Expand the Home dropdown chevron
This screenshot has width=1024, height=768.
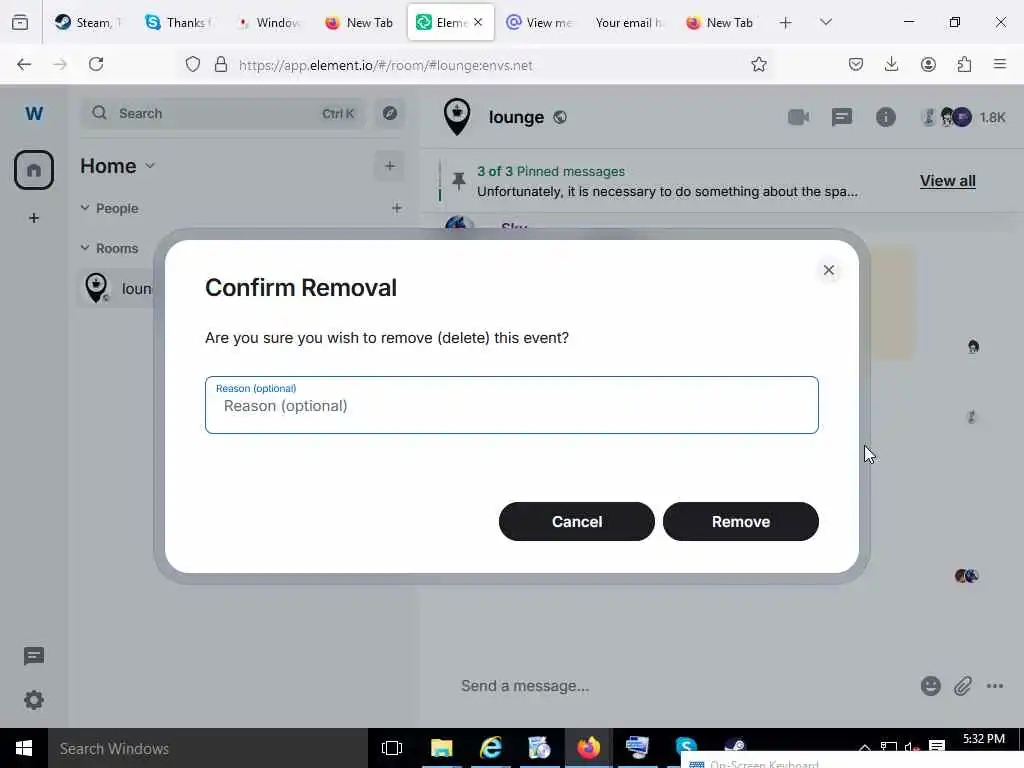point(150,166)
